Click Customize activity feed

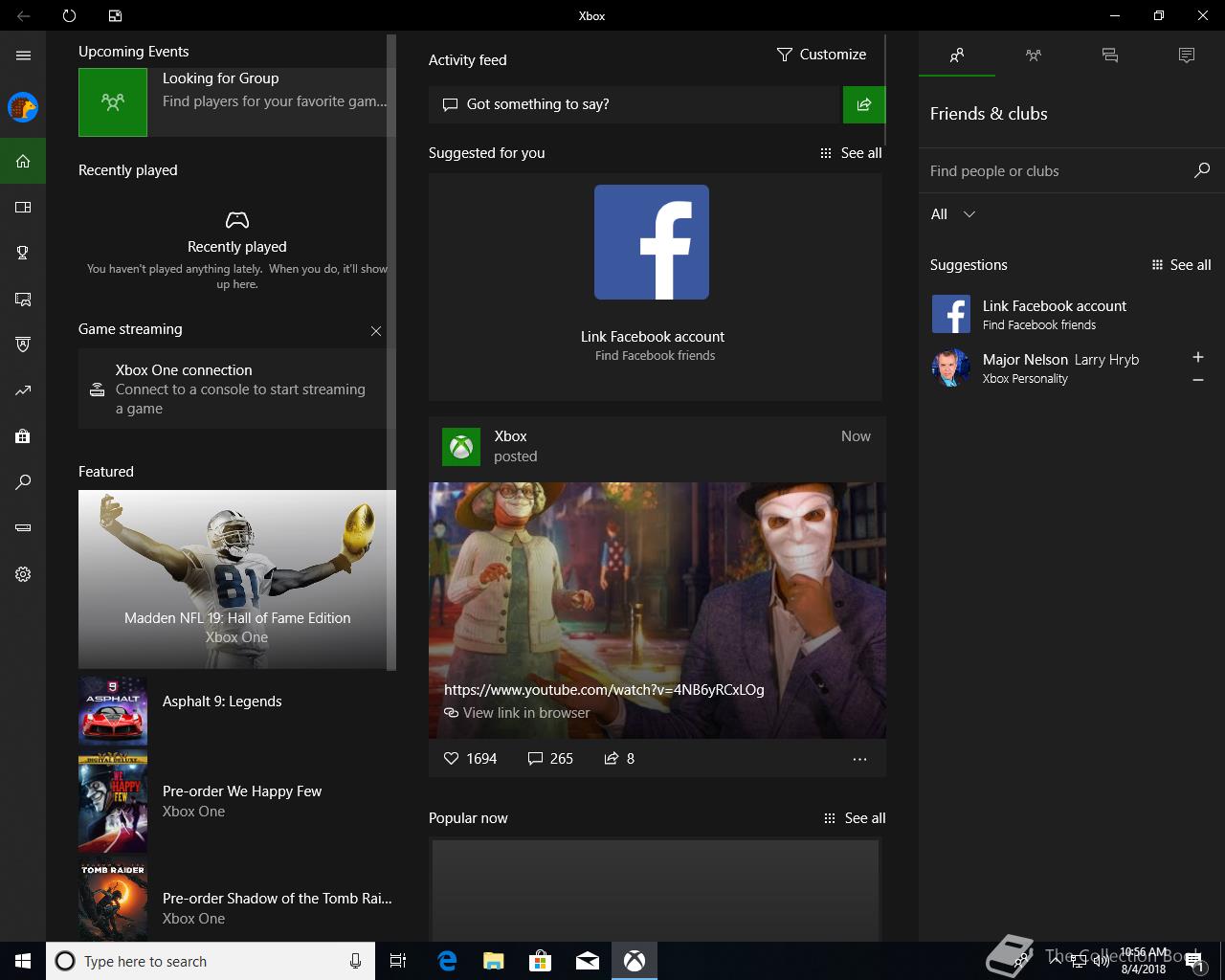[x=821, y=55]
